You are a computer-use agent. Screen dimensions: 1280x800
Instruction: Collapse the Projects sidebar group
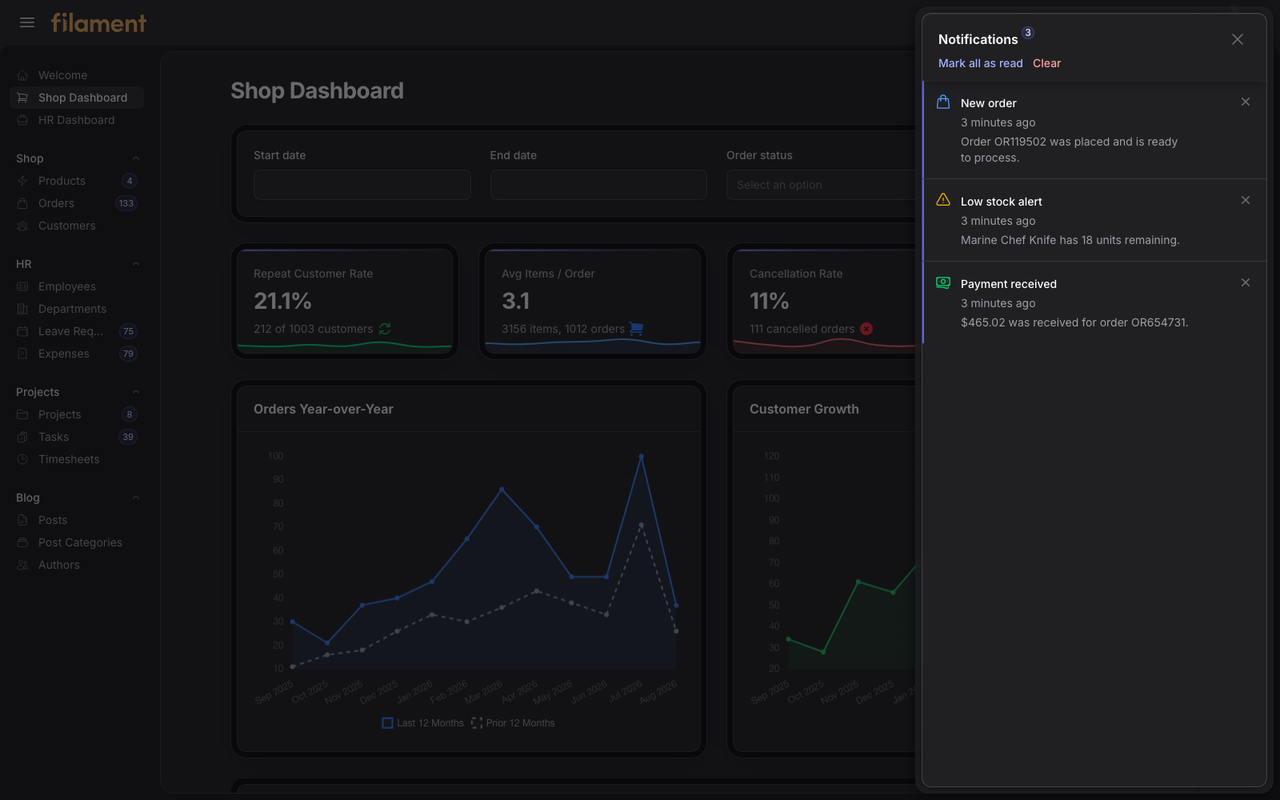(136, 392)
